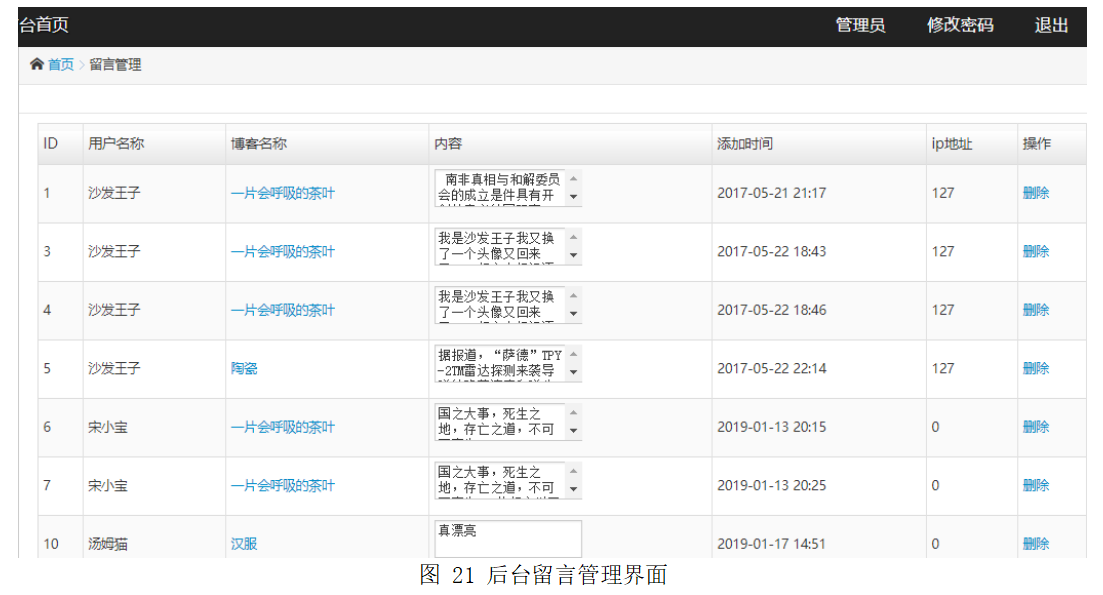Click content box in row ID 4

(508, 305)
